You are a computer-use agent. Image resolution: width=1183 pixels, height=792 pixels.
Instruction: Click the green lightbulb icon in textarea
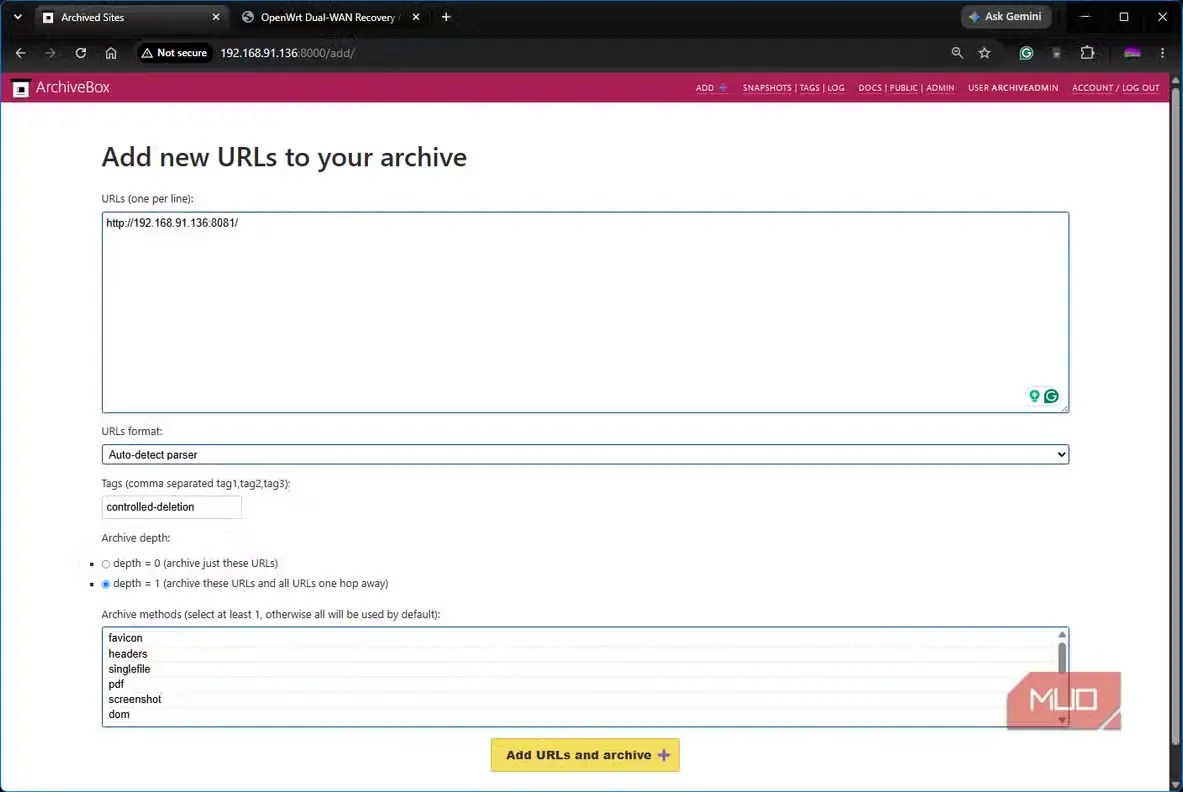point(1034,396)
